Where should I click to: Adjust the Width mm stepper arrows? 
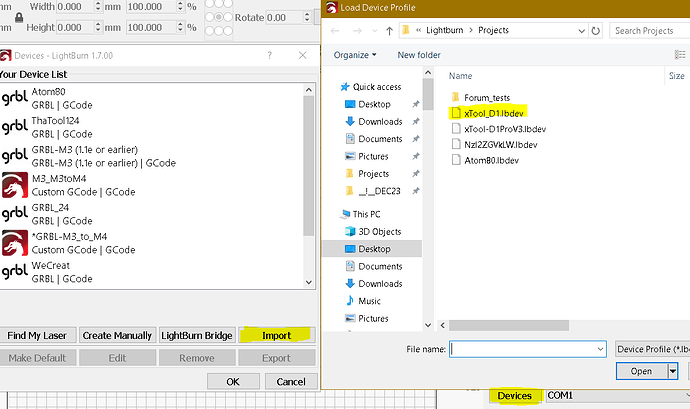coord(98,7)
